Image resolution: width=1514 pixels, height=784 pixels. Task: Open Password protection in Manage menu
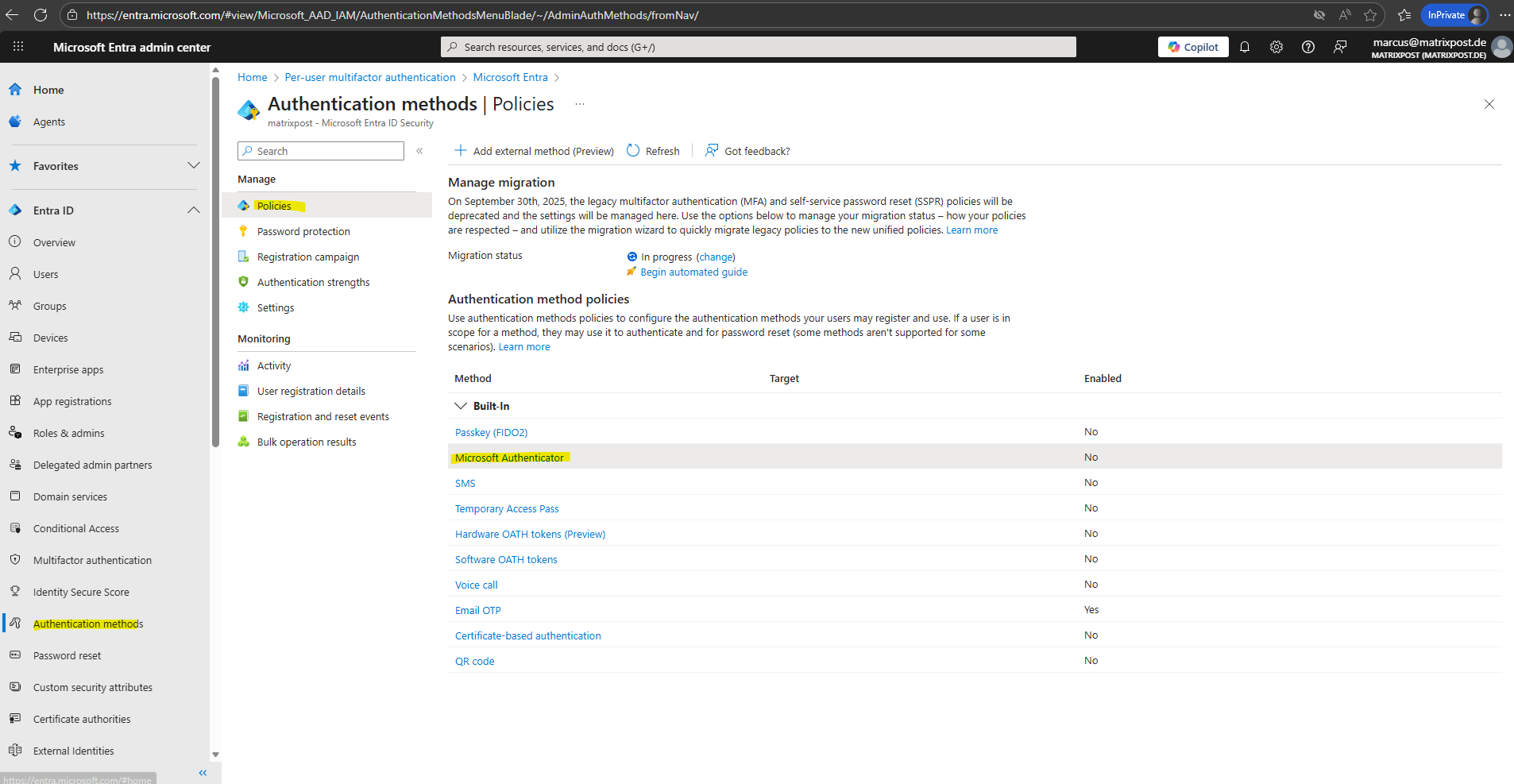pos(303,231)
